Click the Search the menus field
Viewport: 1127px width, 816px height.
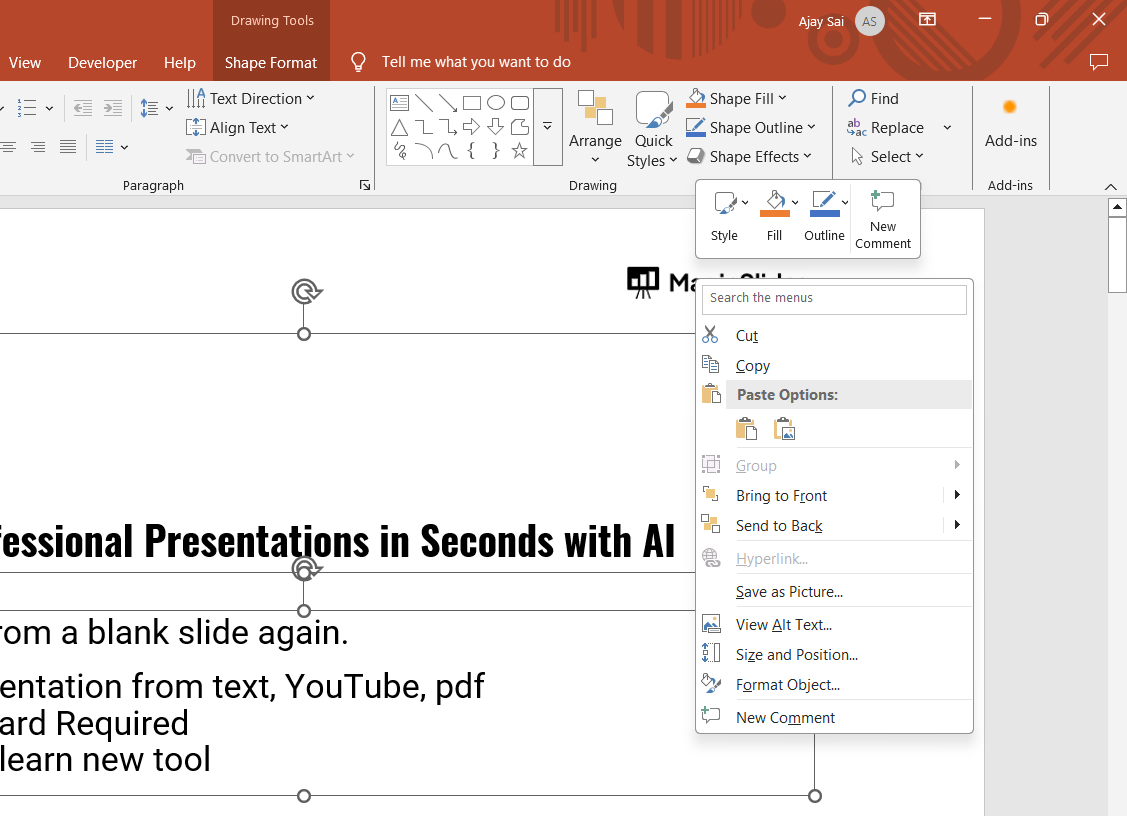(x=834, y=298)
